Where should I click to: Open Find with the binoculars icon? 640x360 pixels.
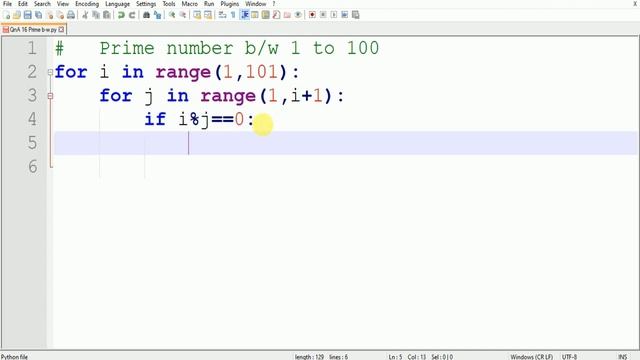(146, 15)
